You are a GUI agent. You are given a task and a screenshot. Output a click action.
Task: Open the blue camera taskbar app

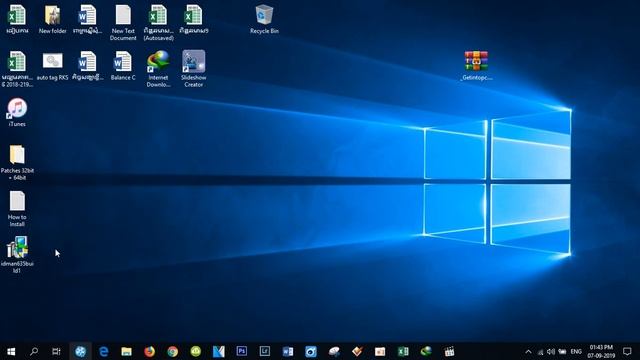[311, 351]
